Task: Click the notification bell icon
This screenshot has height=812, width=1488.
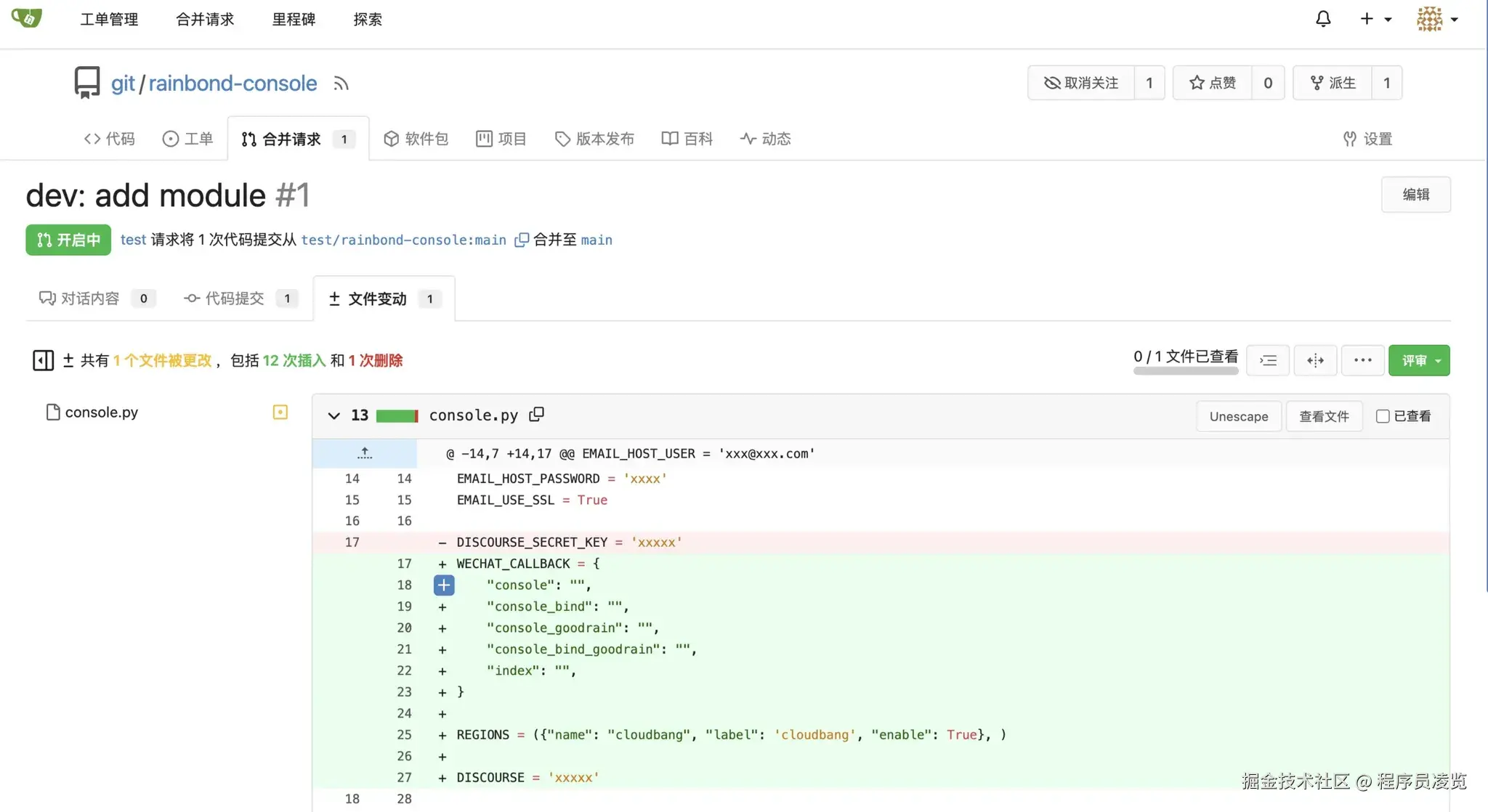Action: (1323, 19)
